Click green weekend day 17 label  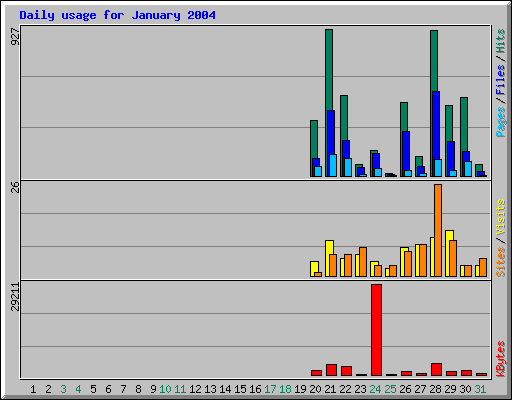click(x=270, y=389)
